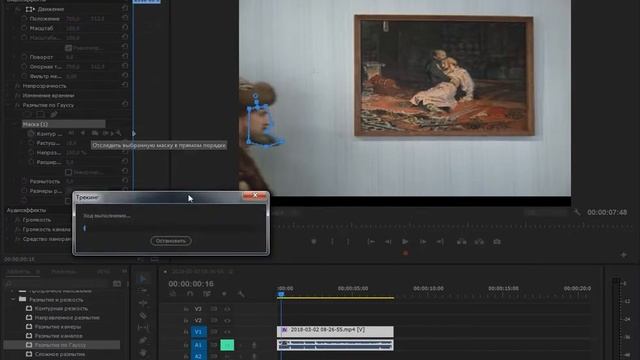The height and width of the screenshot is (360, 640).
Task: Open the program monitor button editor plus
Action: [623, 255]
